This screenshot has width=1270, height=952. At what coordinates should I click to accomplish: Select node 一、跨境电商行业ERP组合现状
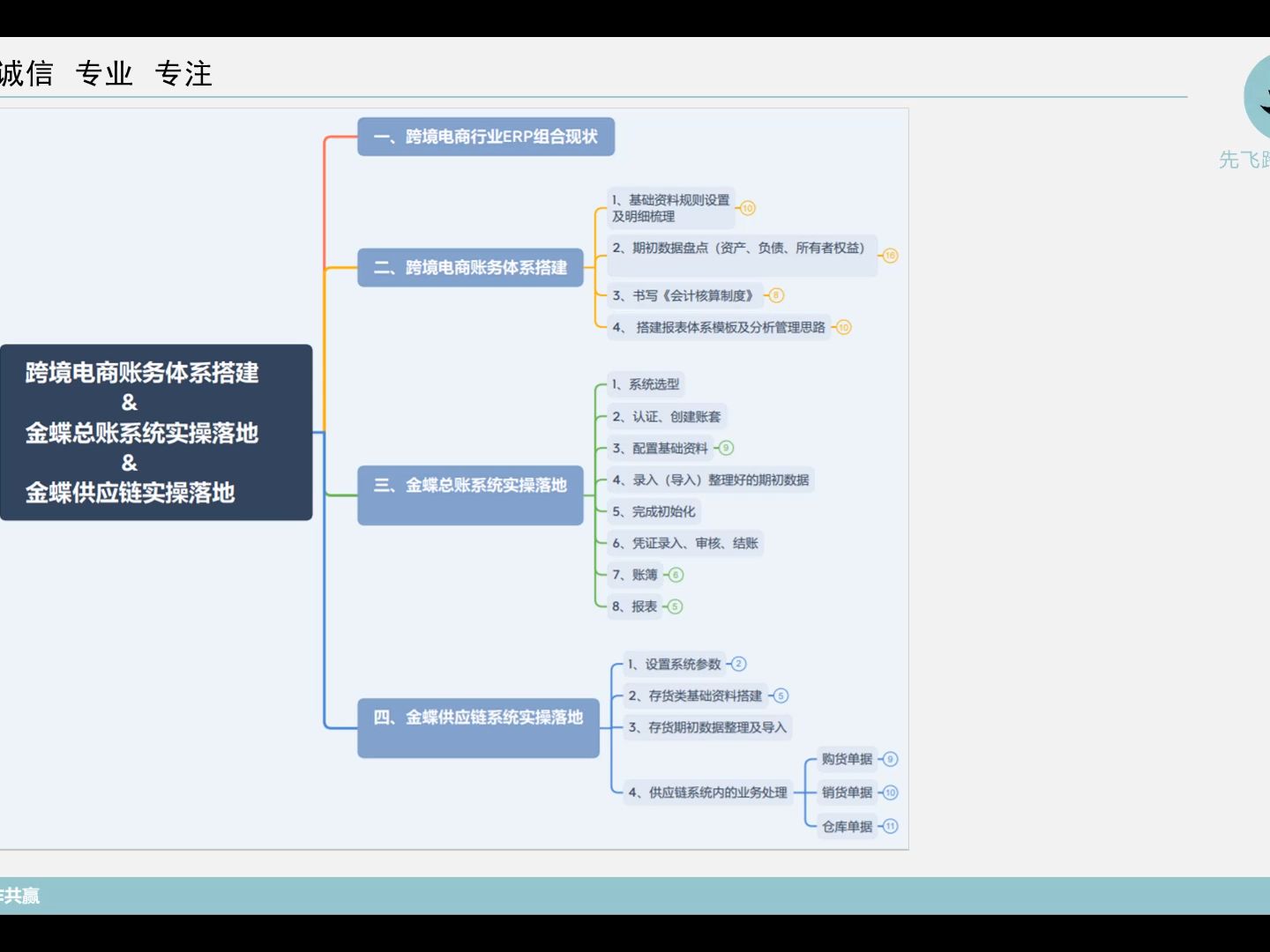(x=486, y=137)
